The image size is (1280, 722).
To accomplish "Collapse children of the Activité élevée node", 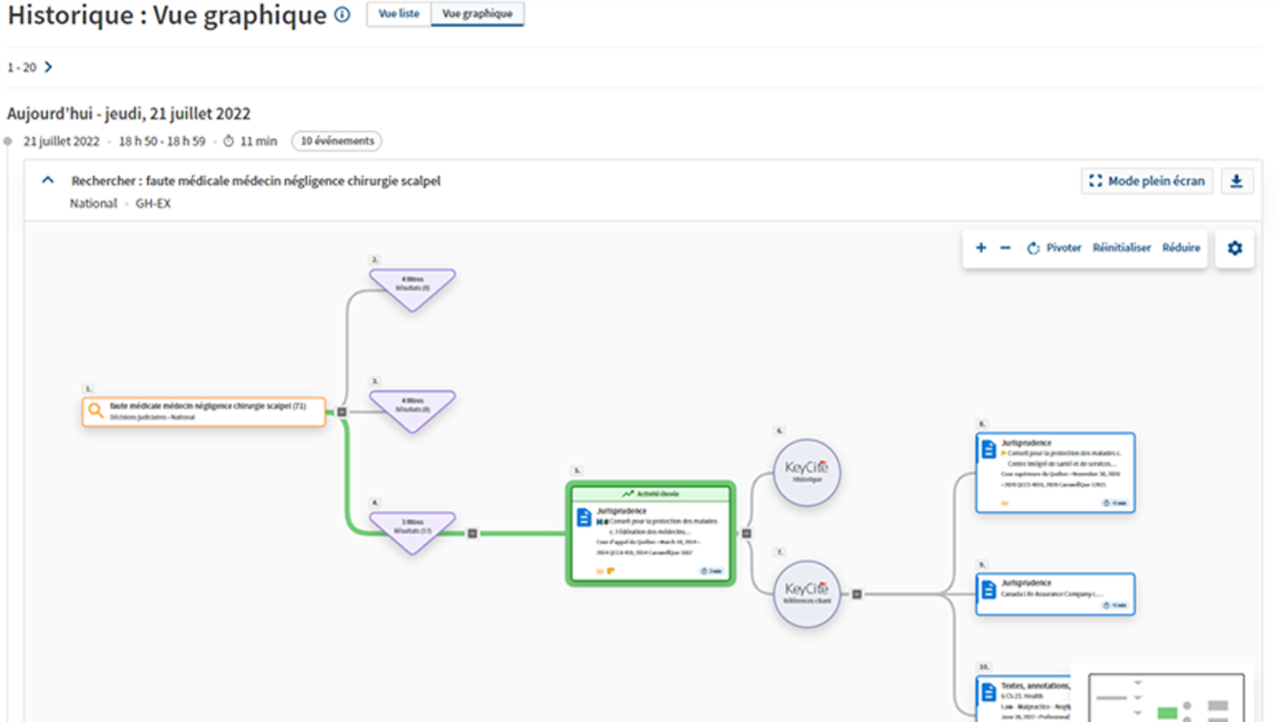I will 747,533.
